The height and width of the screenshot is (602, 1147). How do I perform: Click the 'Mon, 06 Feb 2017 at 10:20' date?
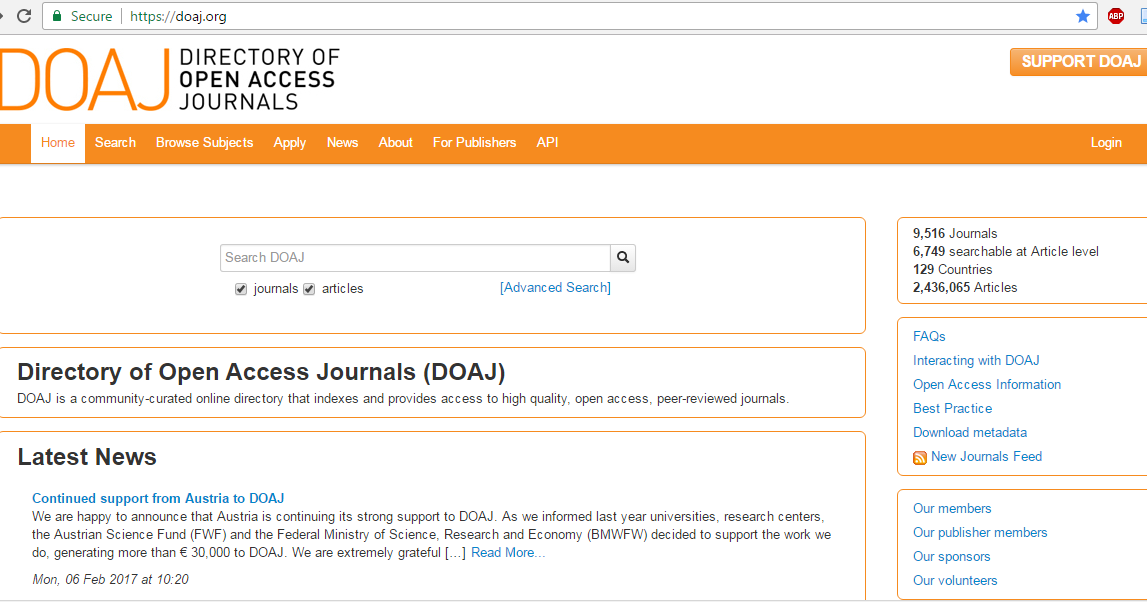110,579
